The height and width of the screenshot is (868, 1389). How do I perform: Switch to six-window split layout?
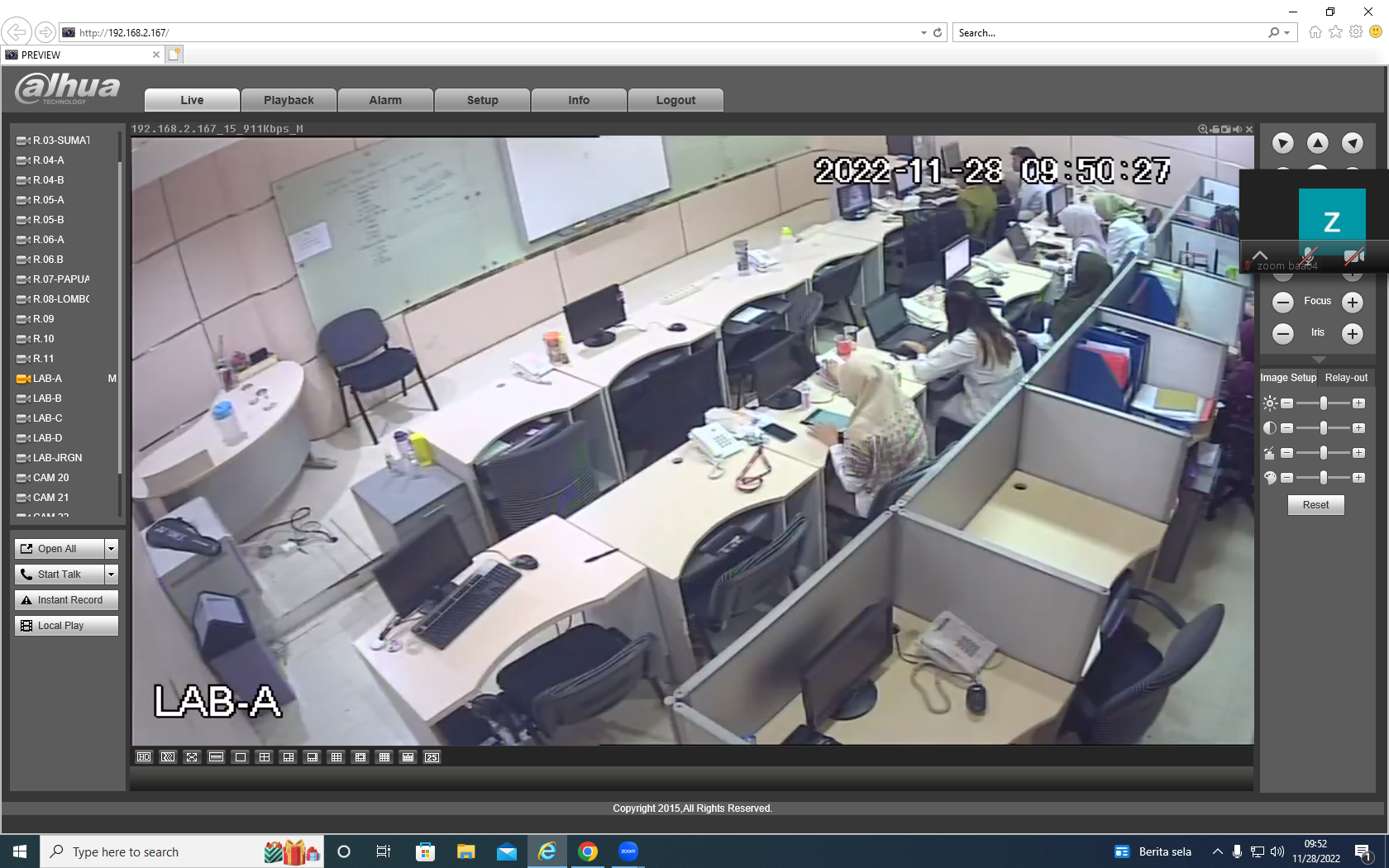[x=288, y=757]
